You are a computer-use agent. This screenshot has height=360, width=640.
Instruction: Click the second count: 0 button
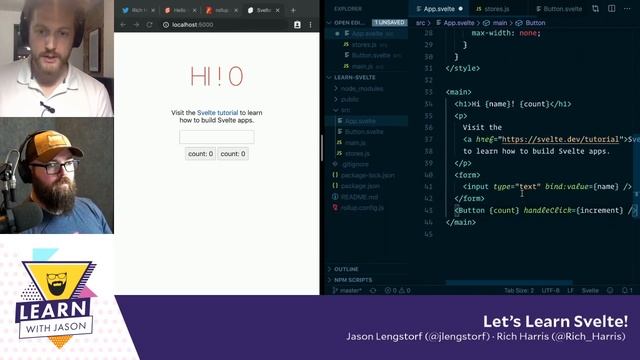click(x=233, y=154)
